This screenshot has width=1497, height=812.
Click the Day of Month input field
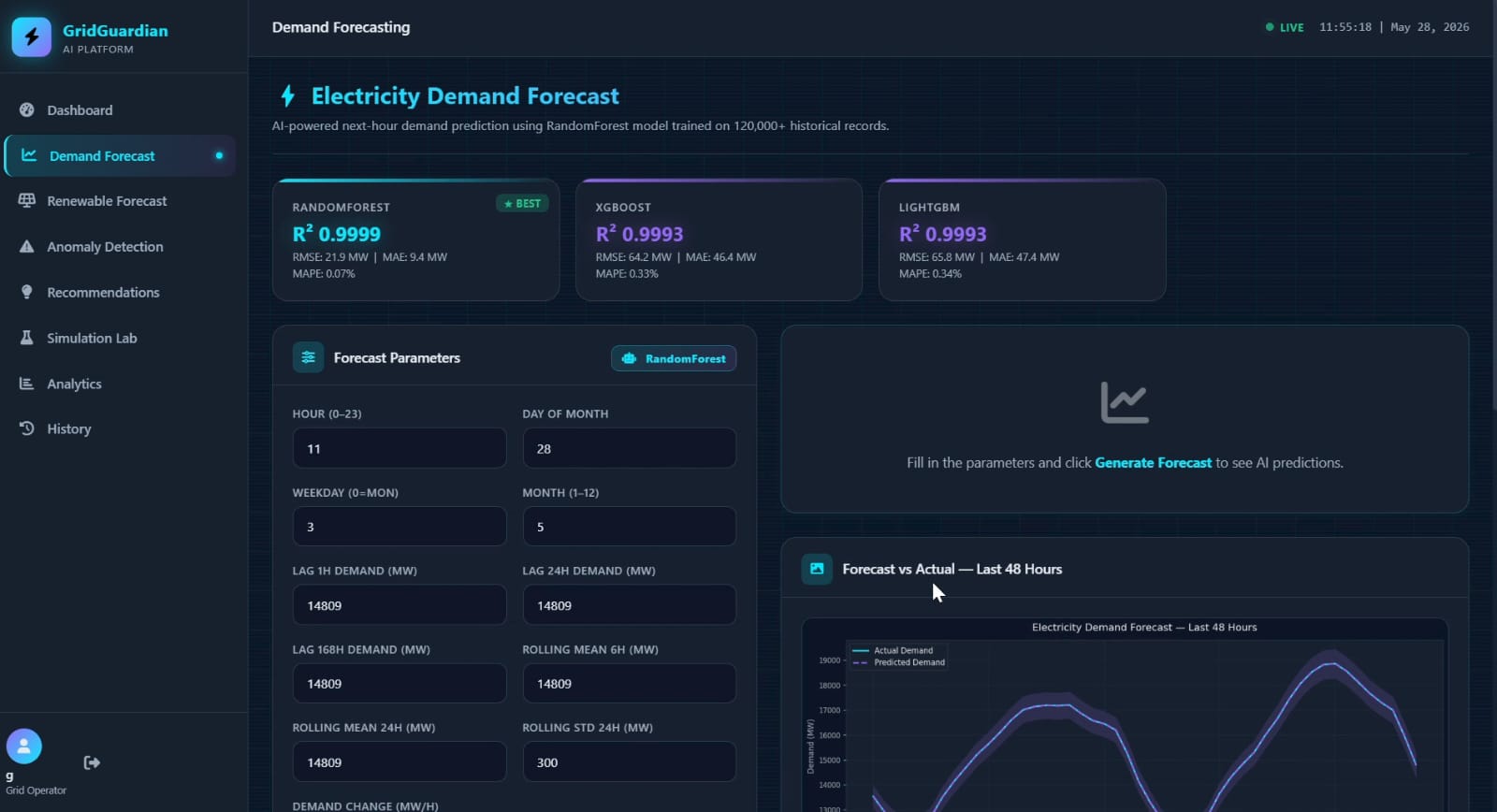click(x=629, y=448)
